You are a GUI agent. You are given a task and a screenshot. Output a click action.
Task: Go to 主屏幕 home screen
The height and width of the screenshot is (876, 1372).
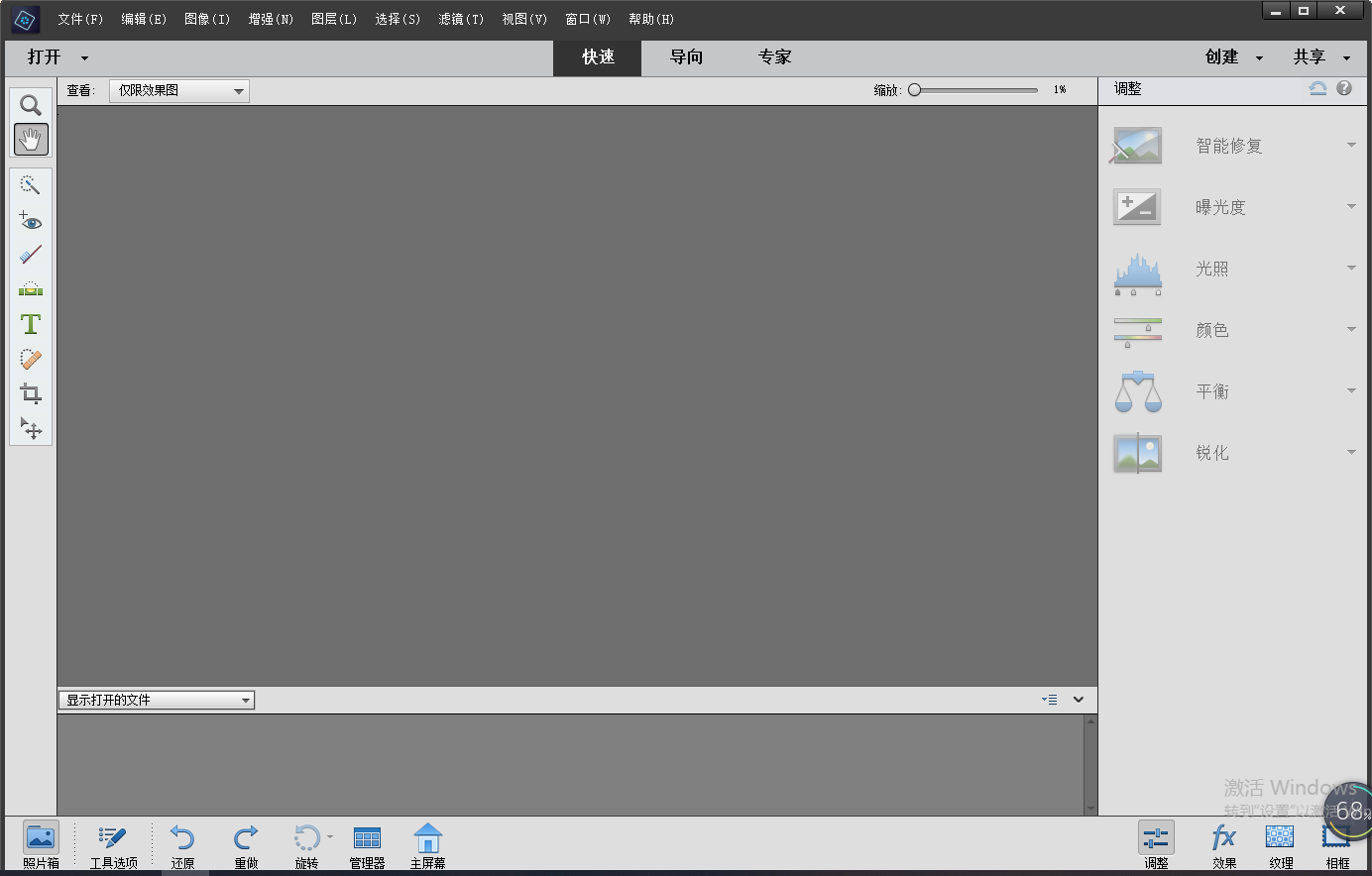(x=427, y=845)
